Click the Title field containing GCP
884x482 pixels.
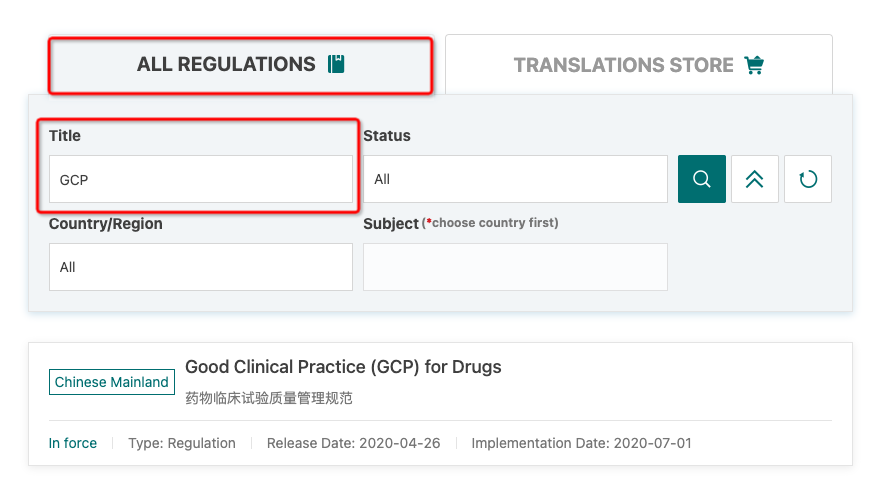click(201, 179)
